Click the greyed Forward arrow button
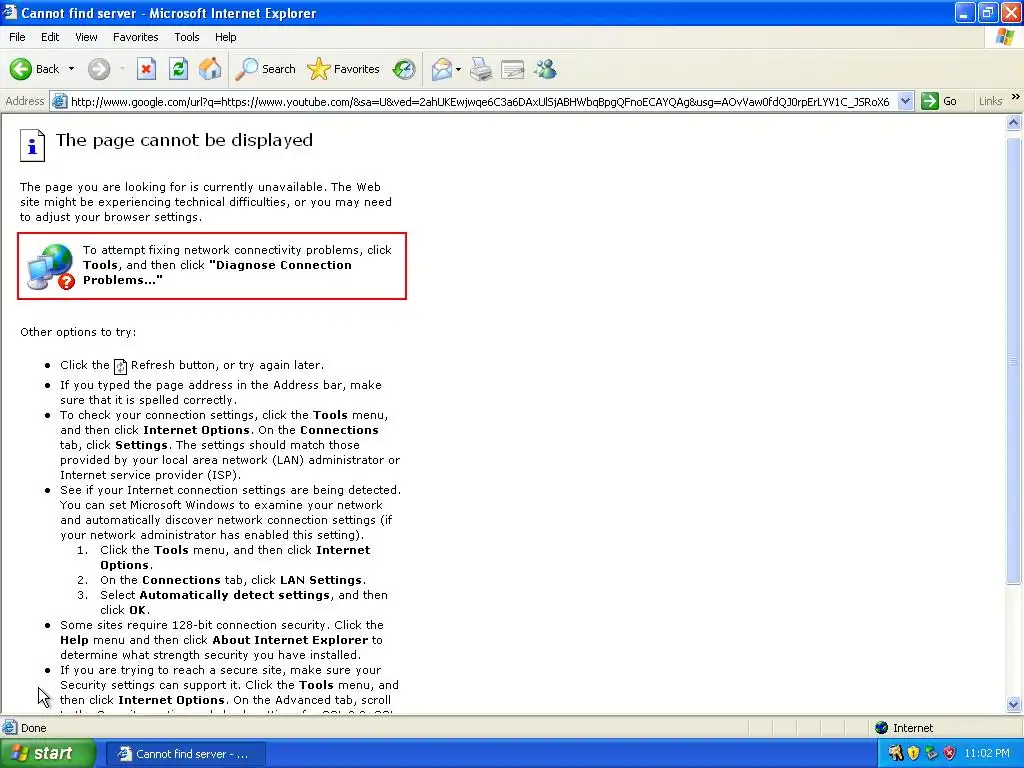Viewport: 1024px width, 768px height. tap(99, 69)
